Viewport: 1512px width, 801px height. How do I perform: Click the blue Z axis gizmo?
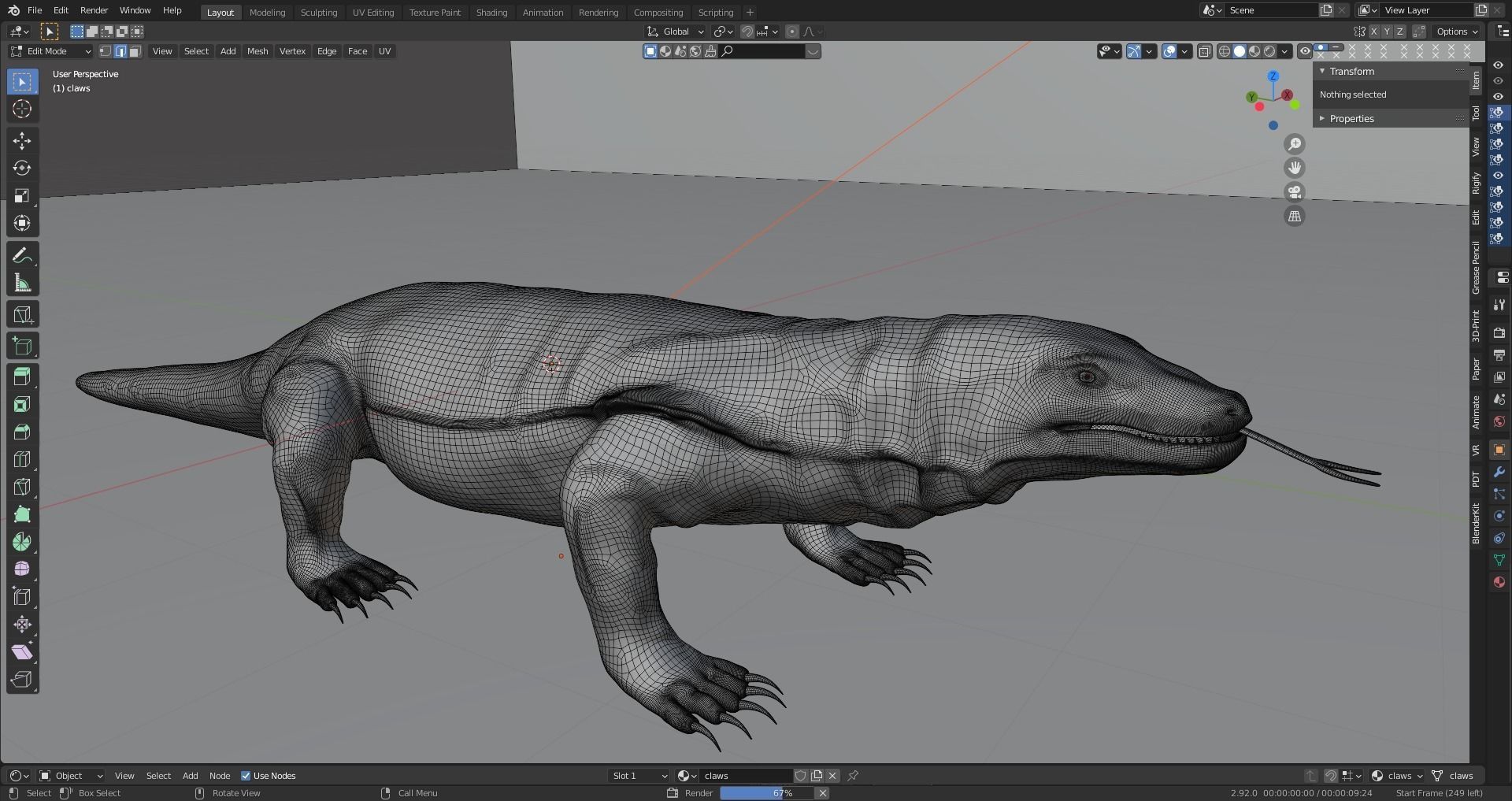click(x=1273, y=76)
